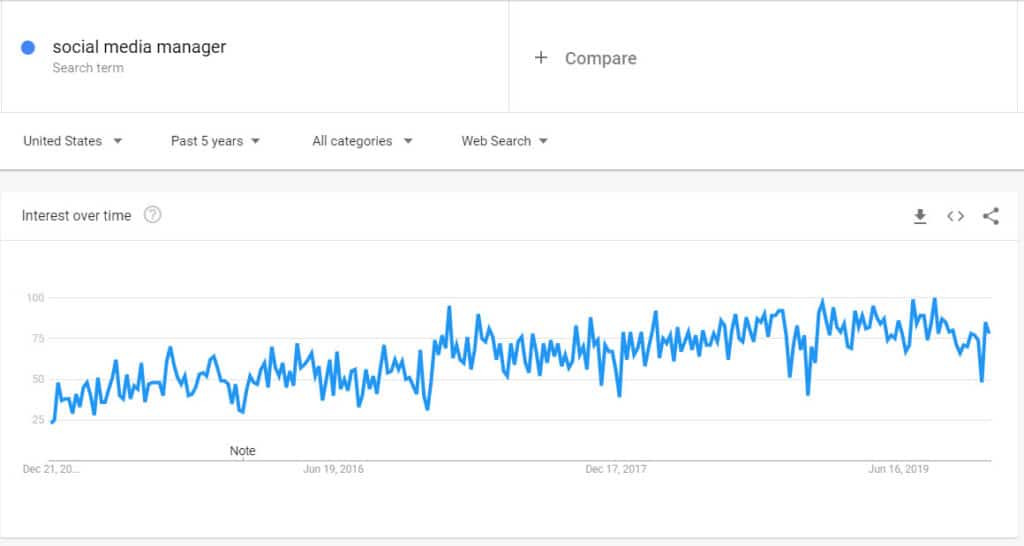Download the interest over time data
Viewport: 1024px width, 546px height.
920,216
